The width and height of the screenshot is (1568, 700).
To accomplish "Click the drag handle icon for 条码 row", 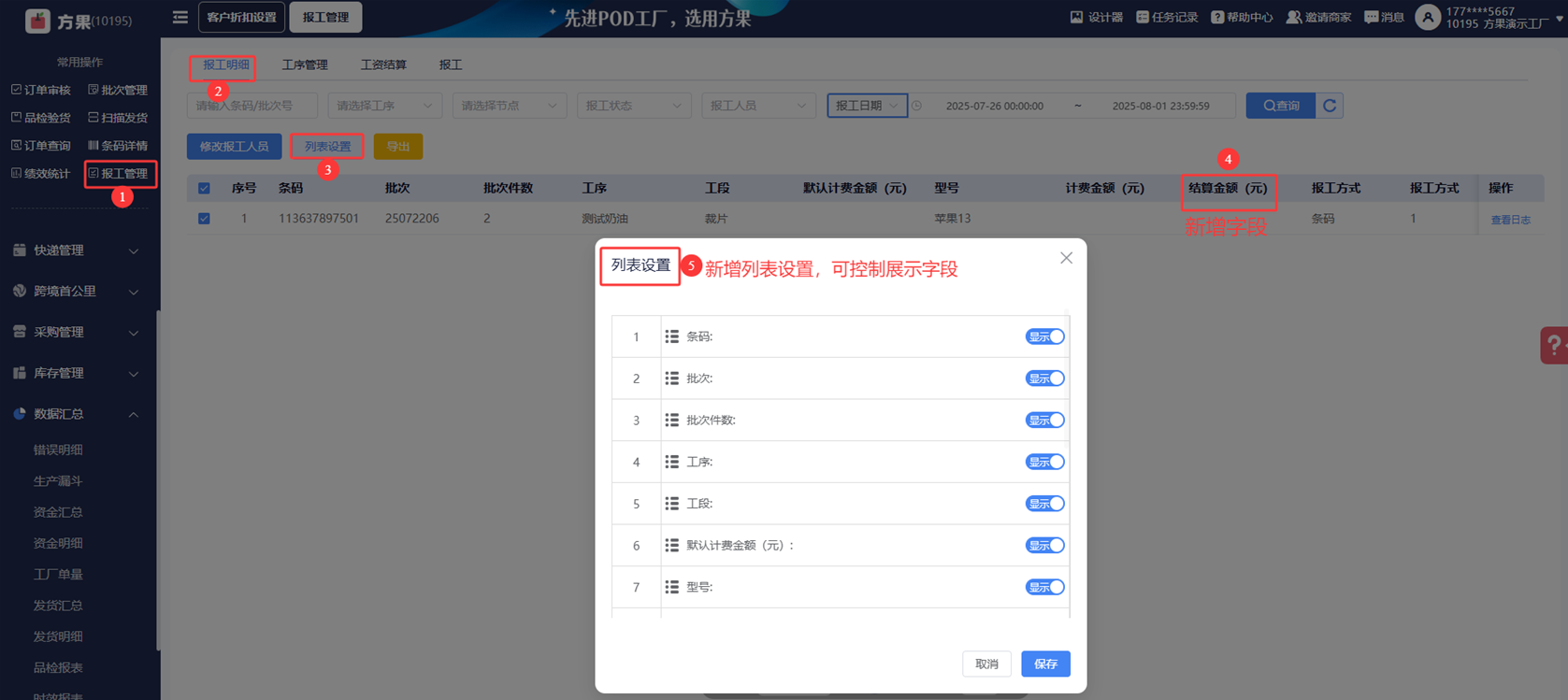I will 671,336.
